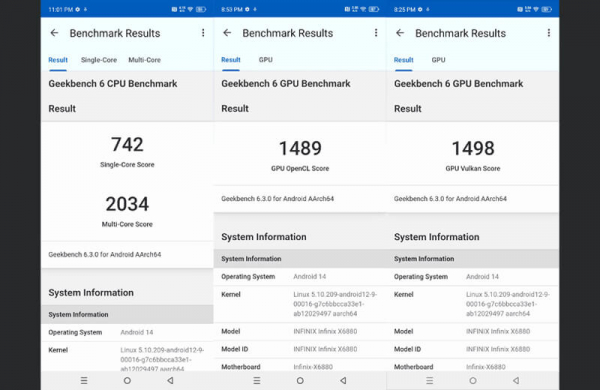The height and width of the screenshot is (390, 600).
Task: Tap home button on OpenCL results screen
Action: (x=300, y=380)
